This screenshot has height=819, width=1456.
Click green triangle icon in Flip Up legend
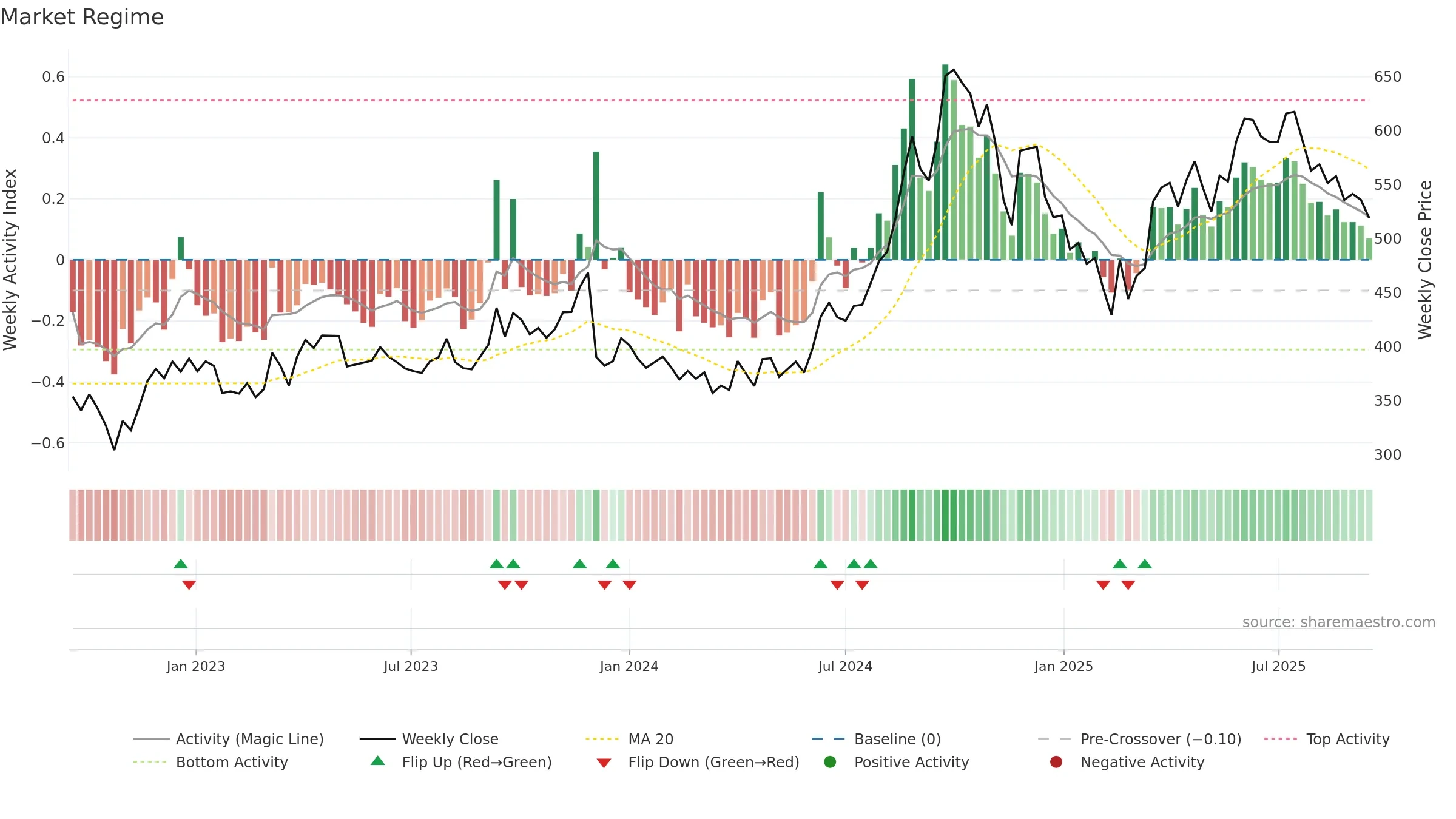[378, 761]
